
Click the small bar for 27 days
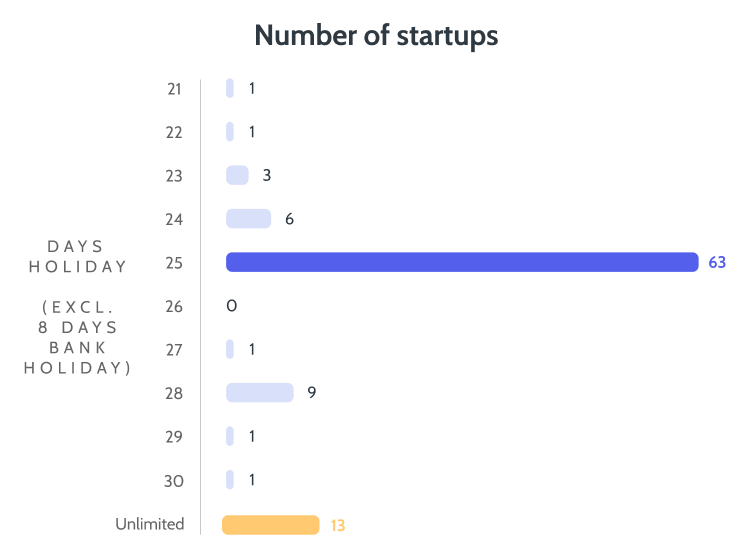230,349
